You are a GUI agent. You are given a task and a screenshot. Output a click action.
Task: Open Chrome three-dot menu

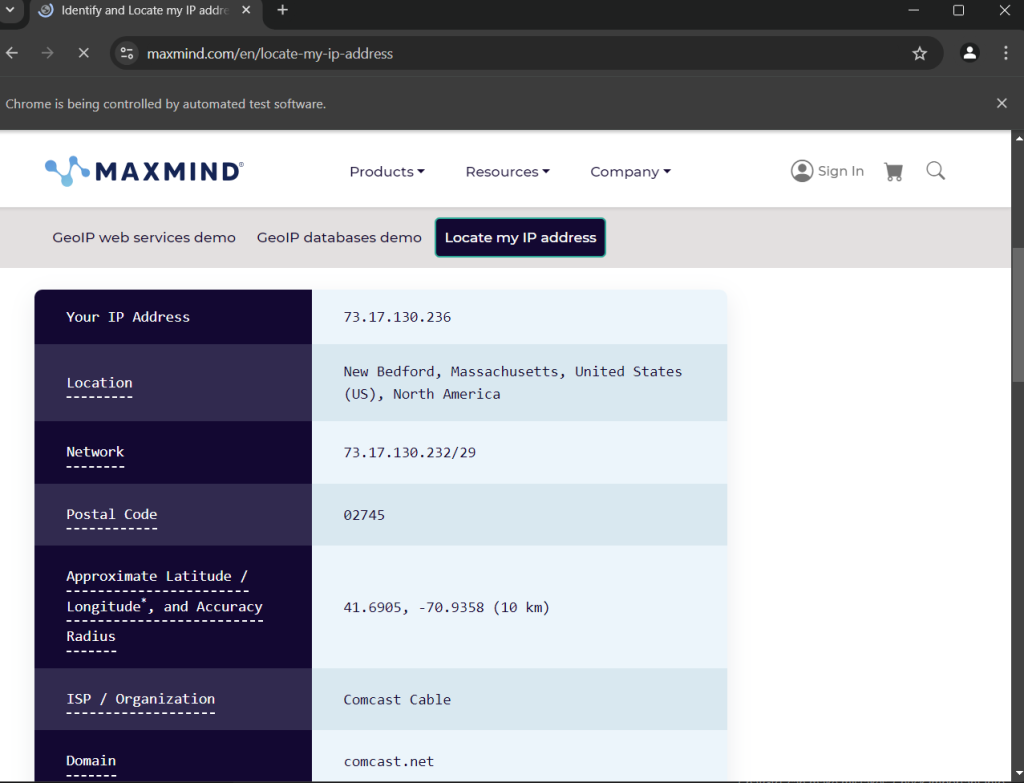pos(1005,53)
